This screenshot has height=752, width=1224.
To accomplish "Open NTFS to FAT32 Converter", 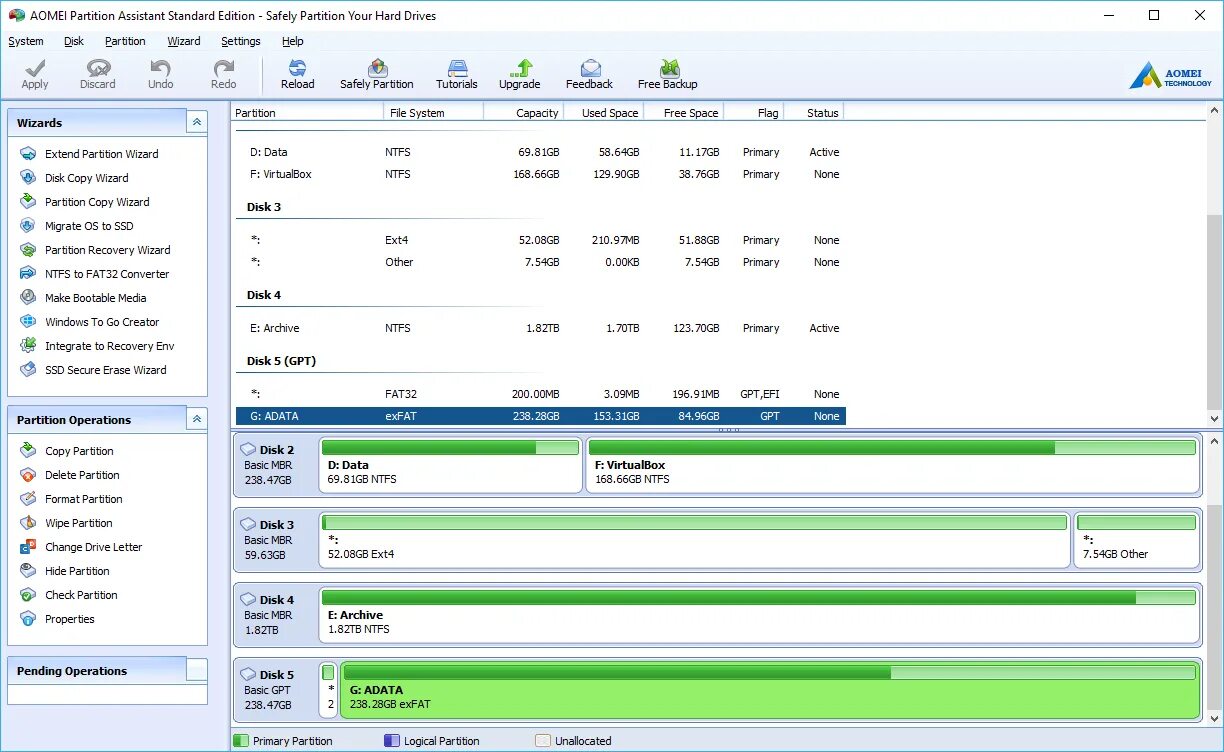I will point(107,274).
